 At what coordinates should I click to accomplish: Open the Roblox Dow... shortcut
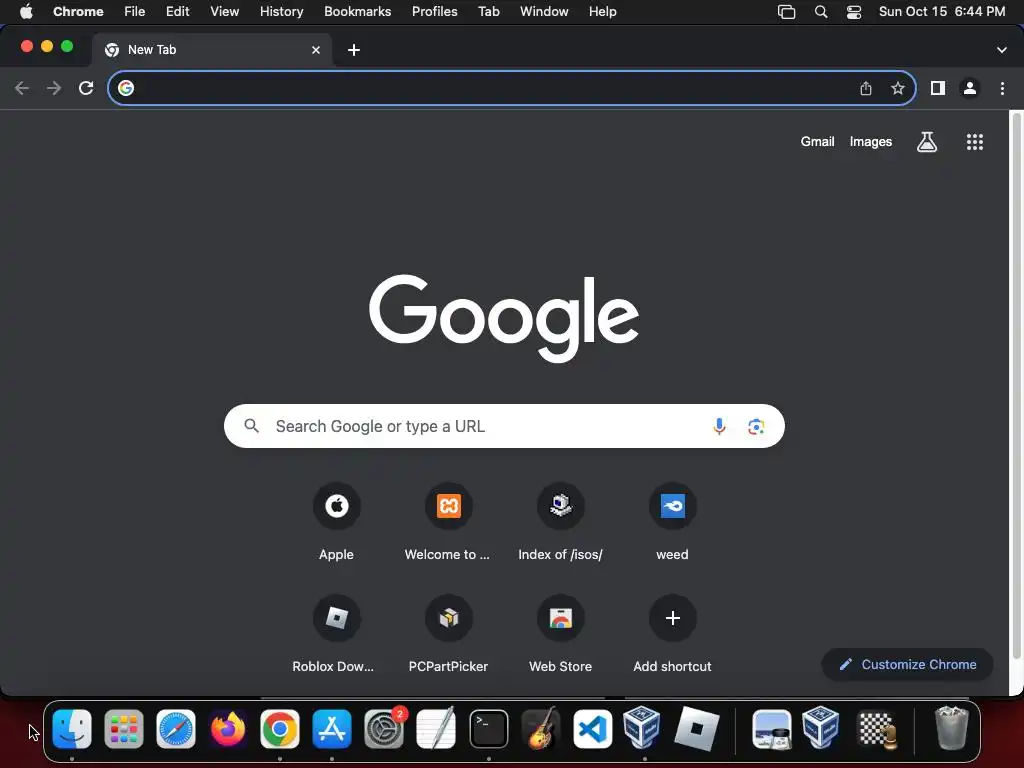point(334,634)
